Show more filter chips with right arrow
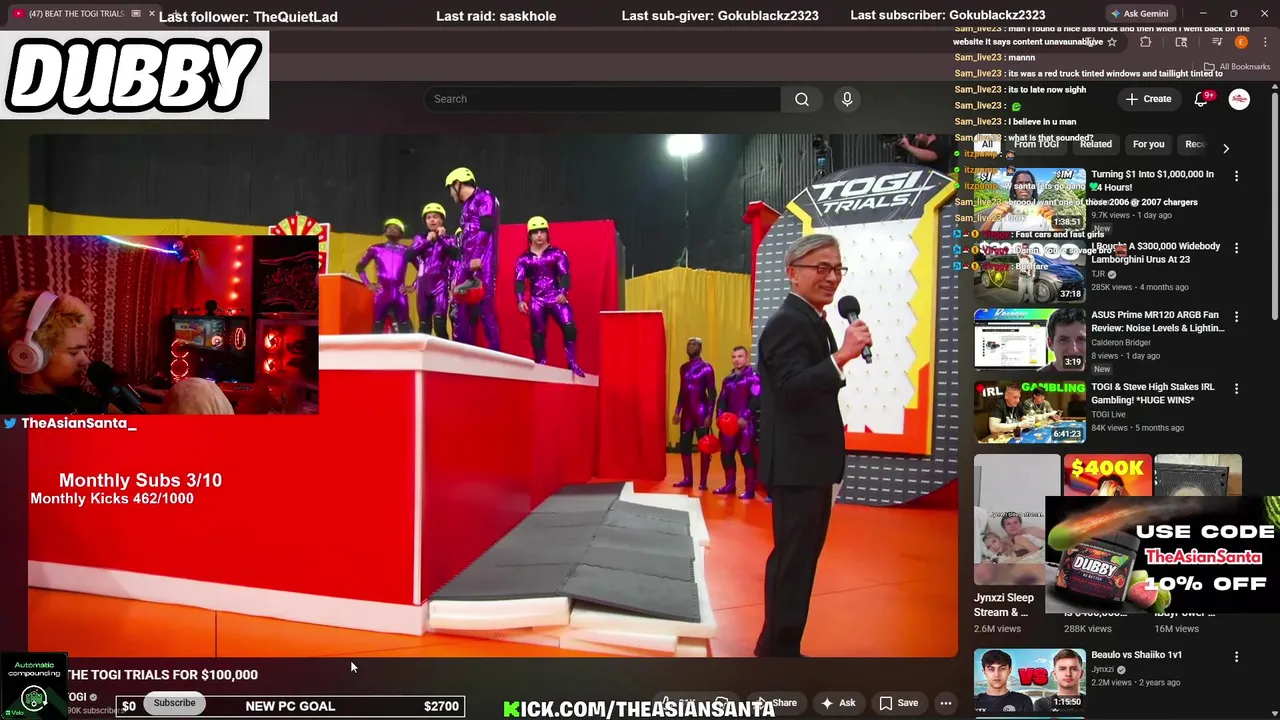 (1226, 148)
